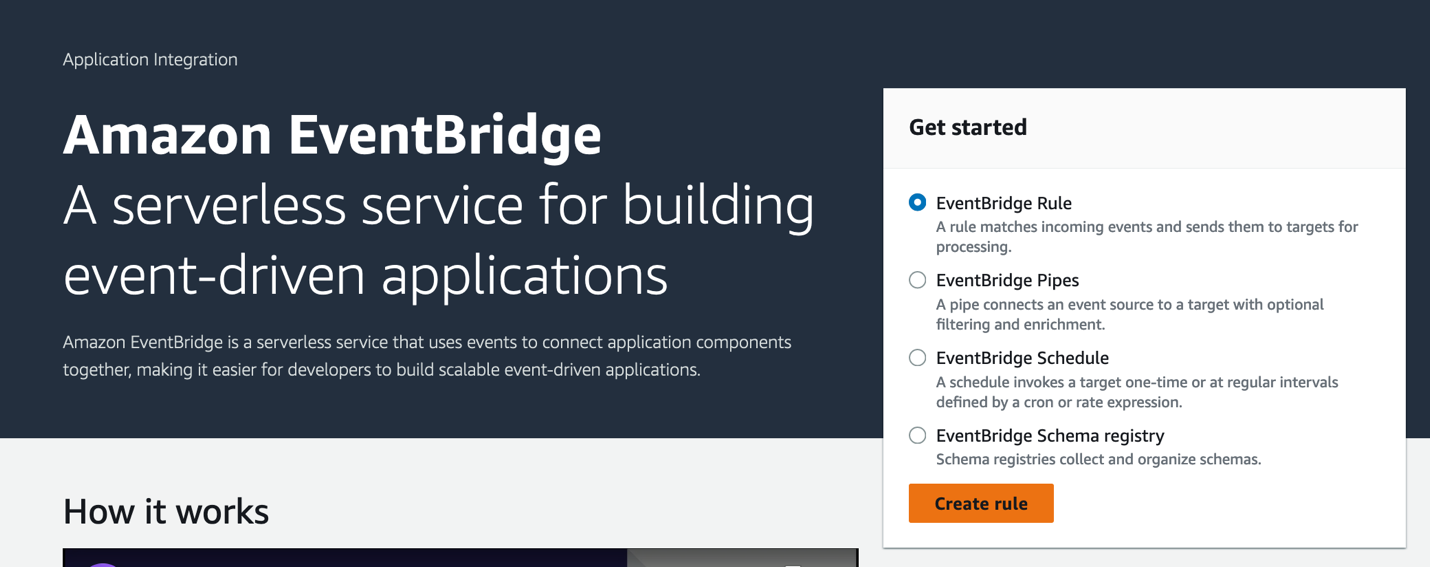Click the orange Create rule button
This screenshot has width=1430, height=567.
click(x=981, y=503)
